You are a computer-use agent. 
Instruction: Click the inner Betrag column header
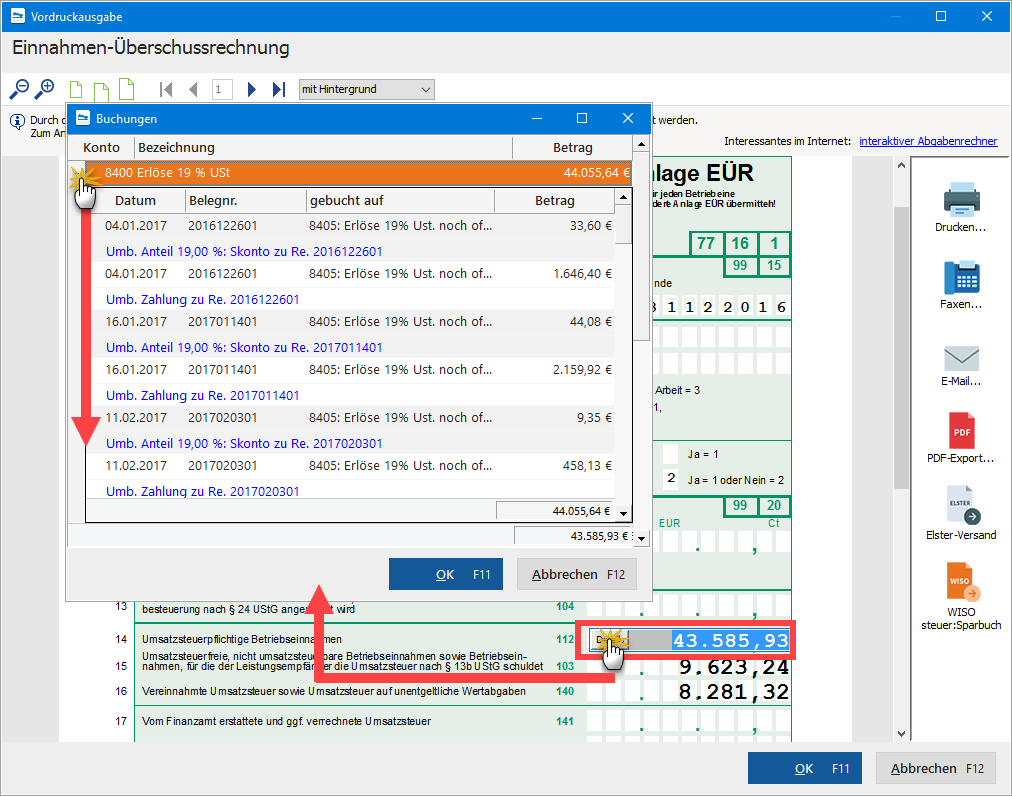pyautogui.click(x=554, y=201)
